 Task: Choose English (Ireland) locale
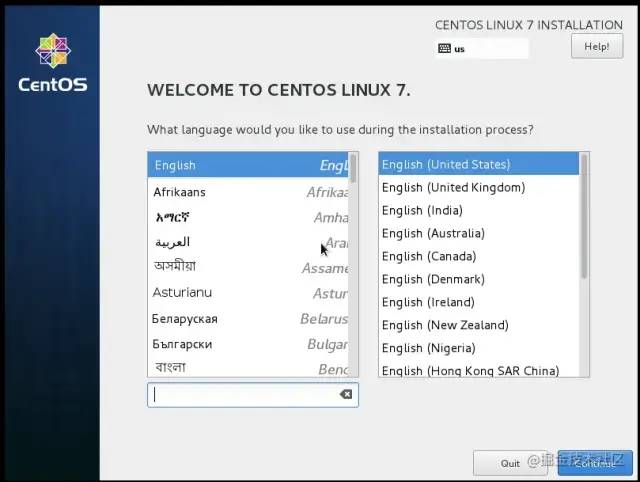479,302
